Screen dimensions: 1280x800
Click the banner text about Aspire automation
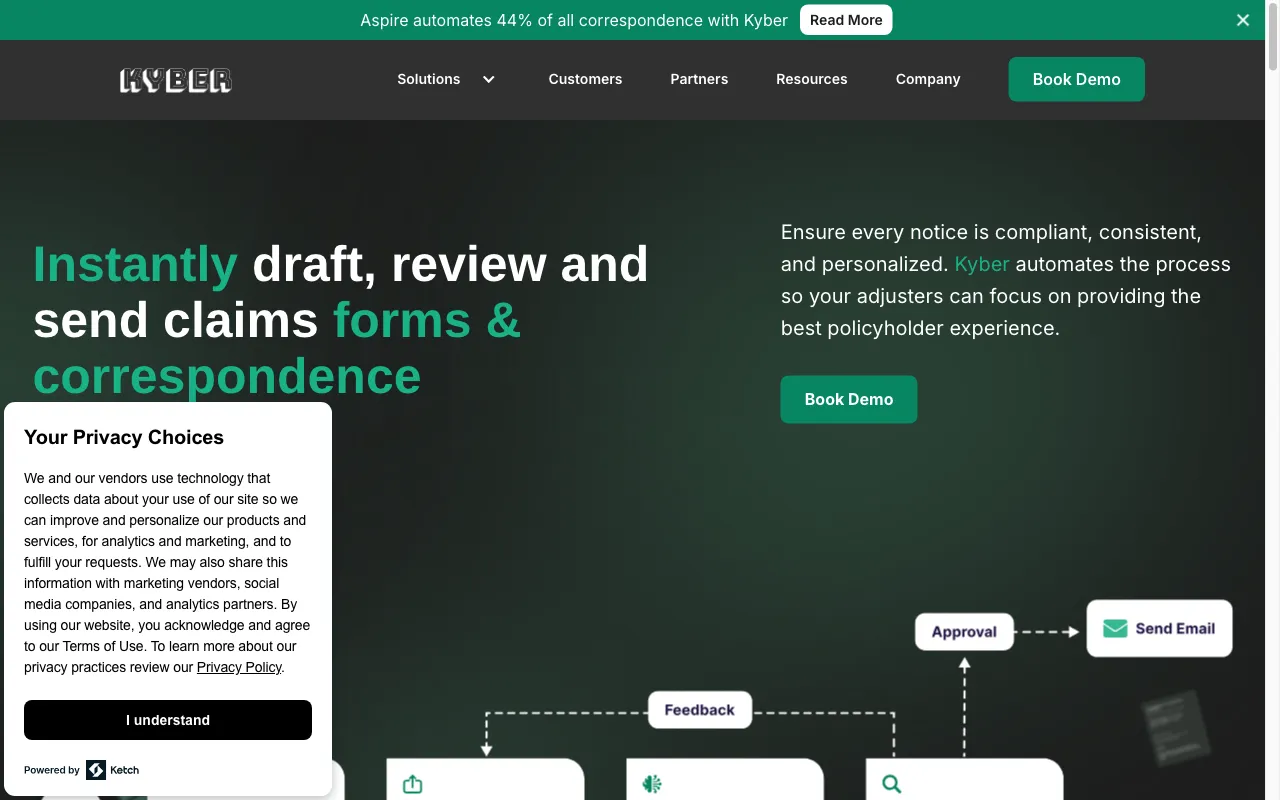(574, 20)
